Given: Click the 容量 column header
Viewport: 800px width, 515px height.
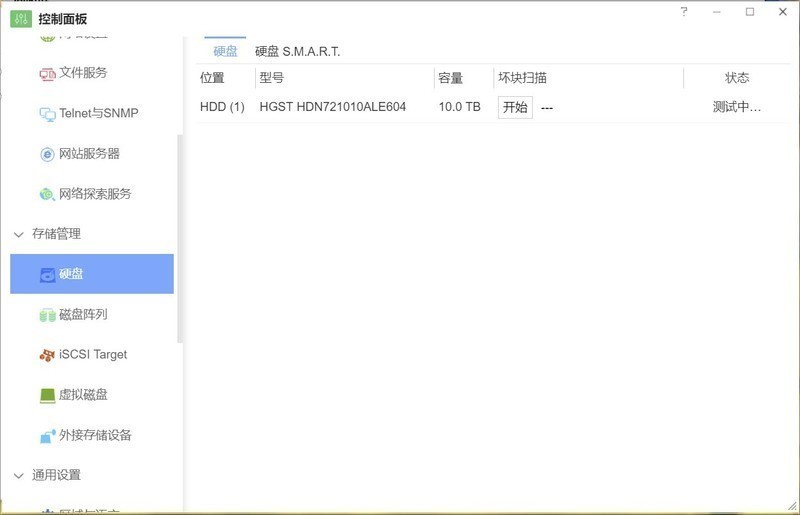Looking at the screenshot, I should pos(451,78).
